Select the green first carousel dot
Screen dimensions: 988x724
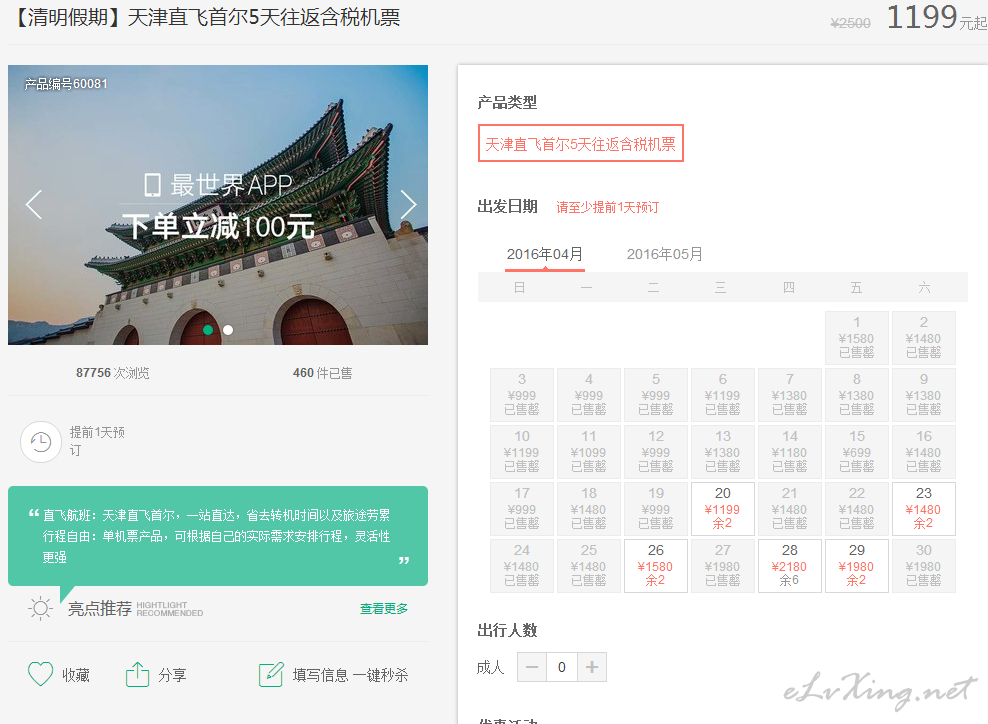click(209, 330)
